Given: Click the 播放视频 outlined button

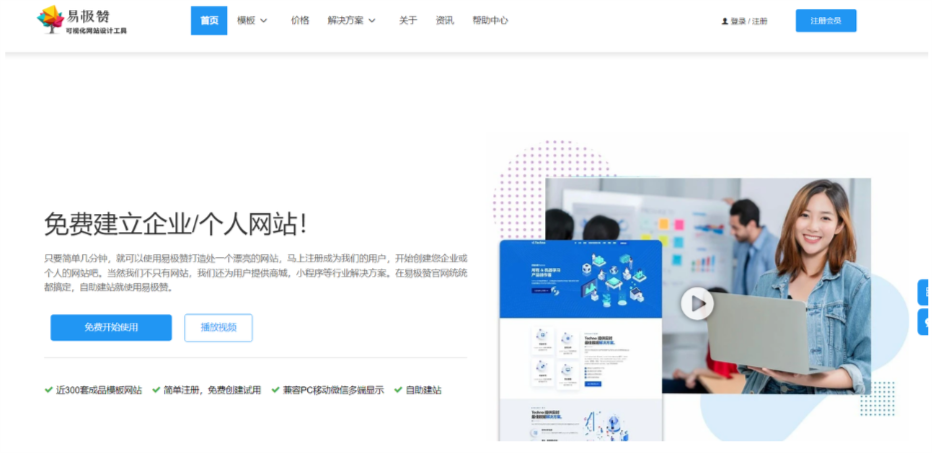Looking at the screenshot, I should pyautogui.click(x=218, y=328).
